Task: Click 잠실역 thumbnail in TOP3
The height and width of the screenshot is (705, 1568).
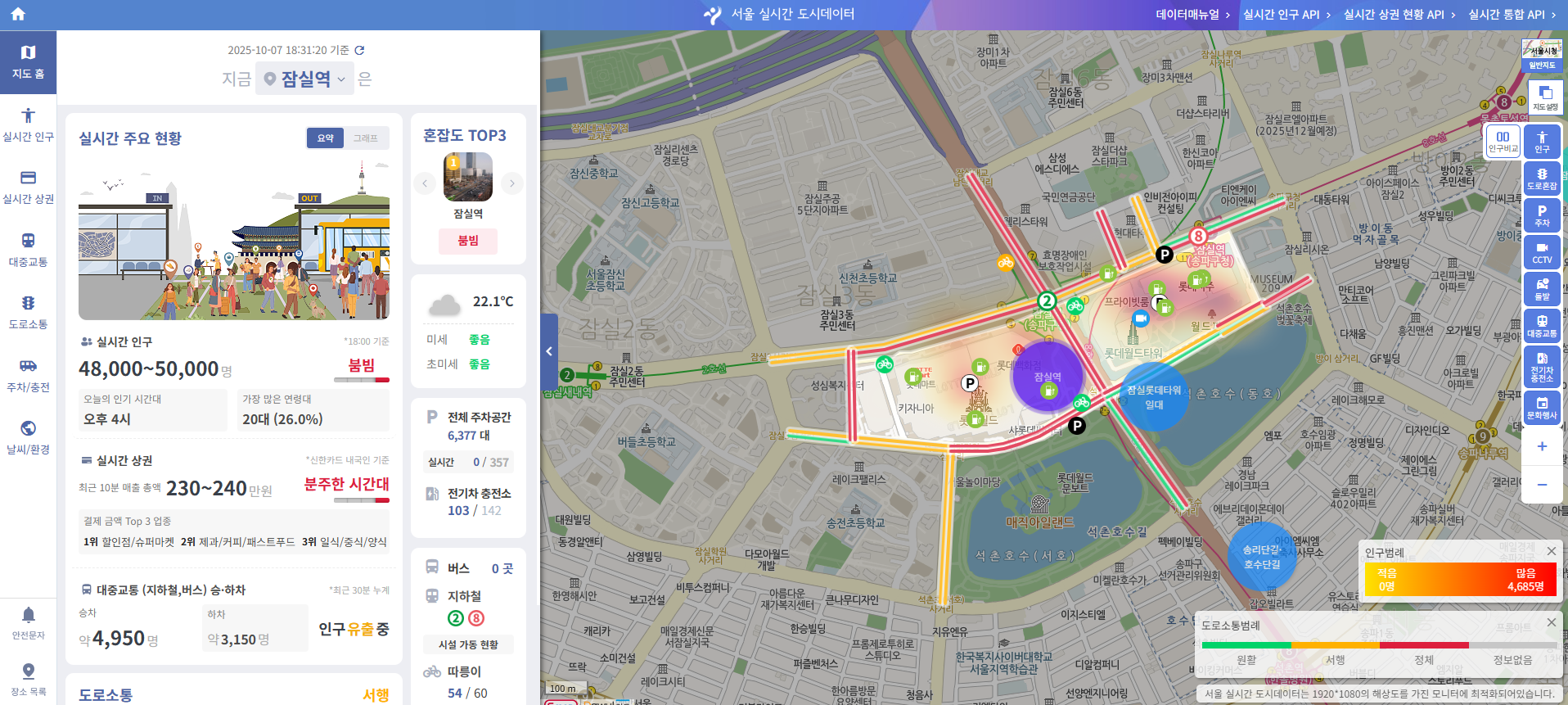Action: (468, 177)
